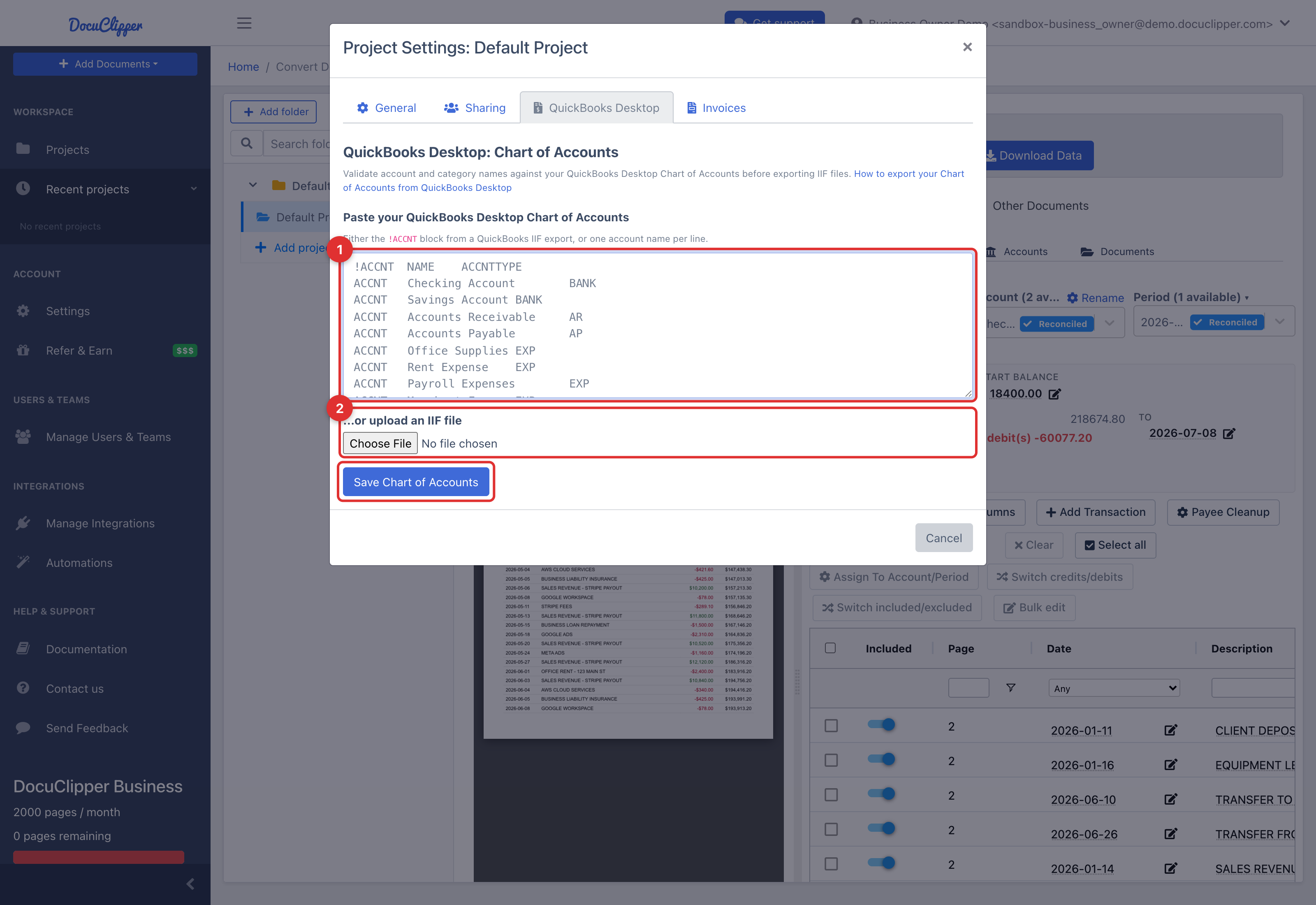Expand the Recent projects chevron

point(194,189)
